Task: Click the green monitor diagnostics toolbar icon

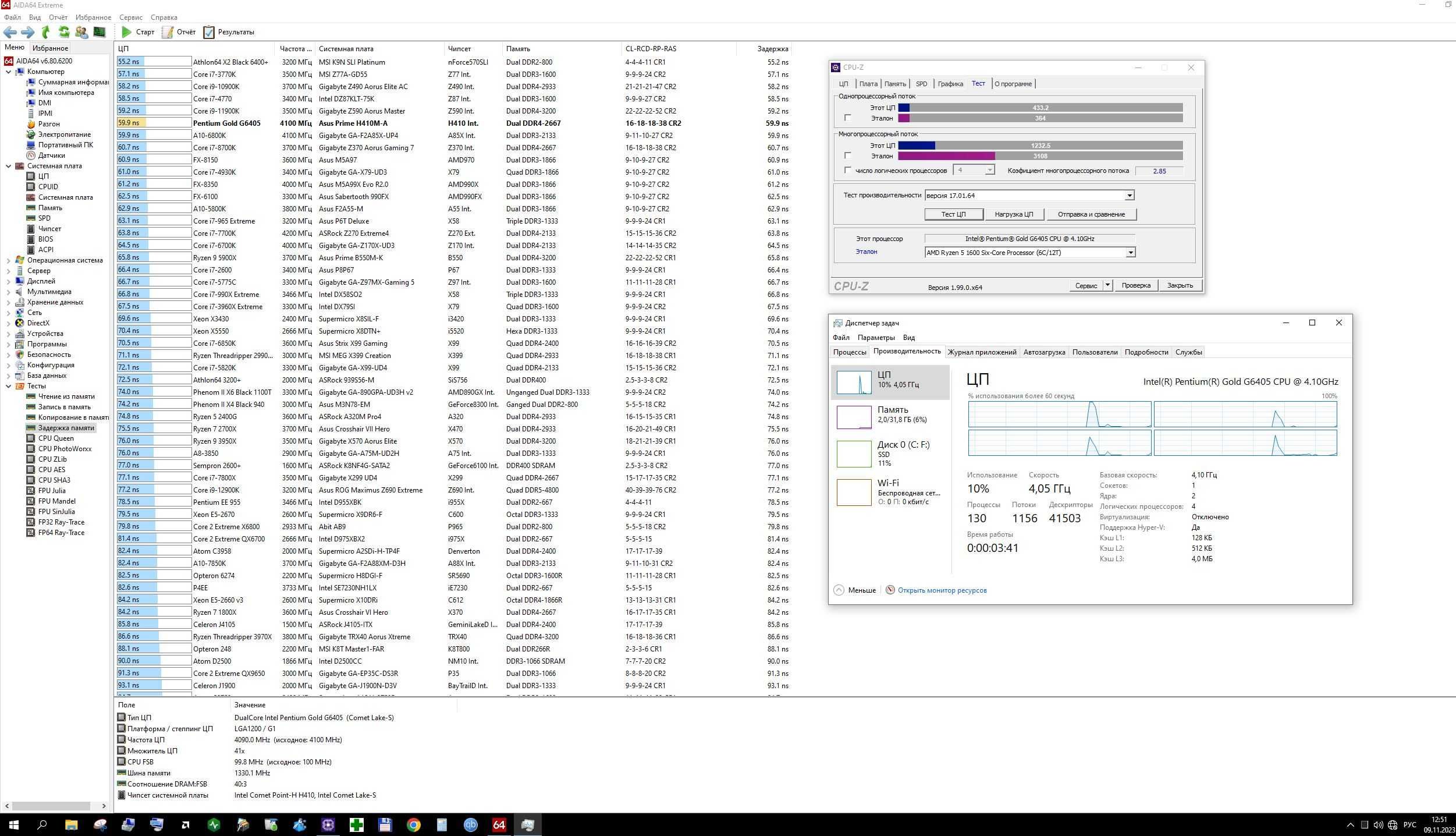Action: [100, 32]
